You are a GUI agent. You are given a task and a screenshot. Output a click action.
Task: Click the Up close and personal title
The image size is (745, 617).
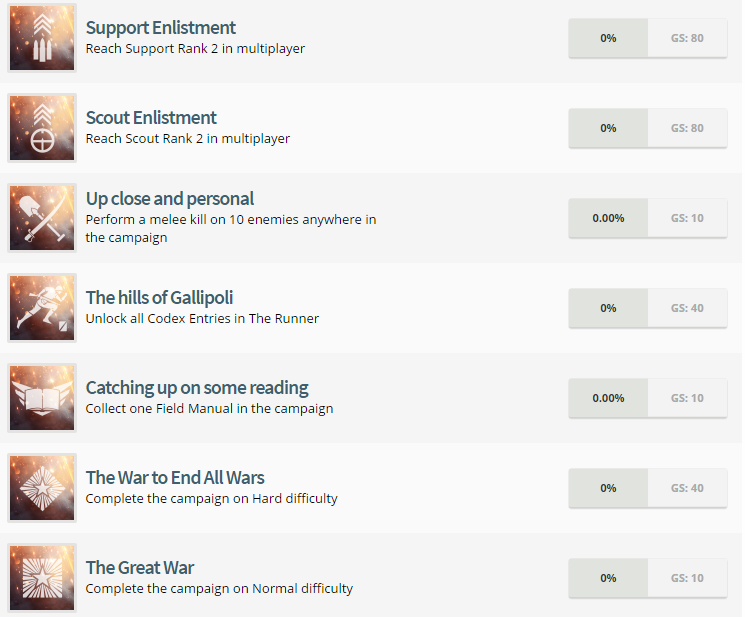pos(170,198)
